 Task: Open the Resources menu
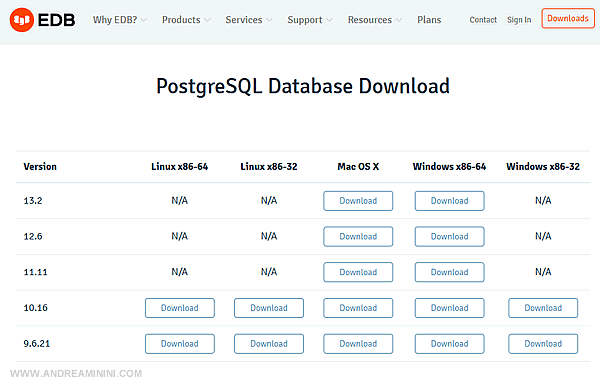pyautogui.click(x=370, y=20)
